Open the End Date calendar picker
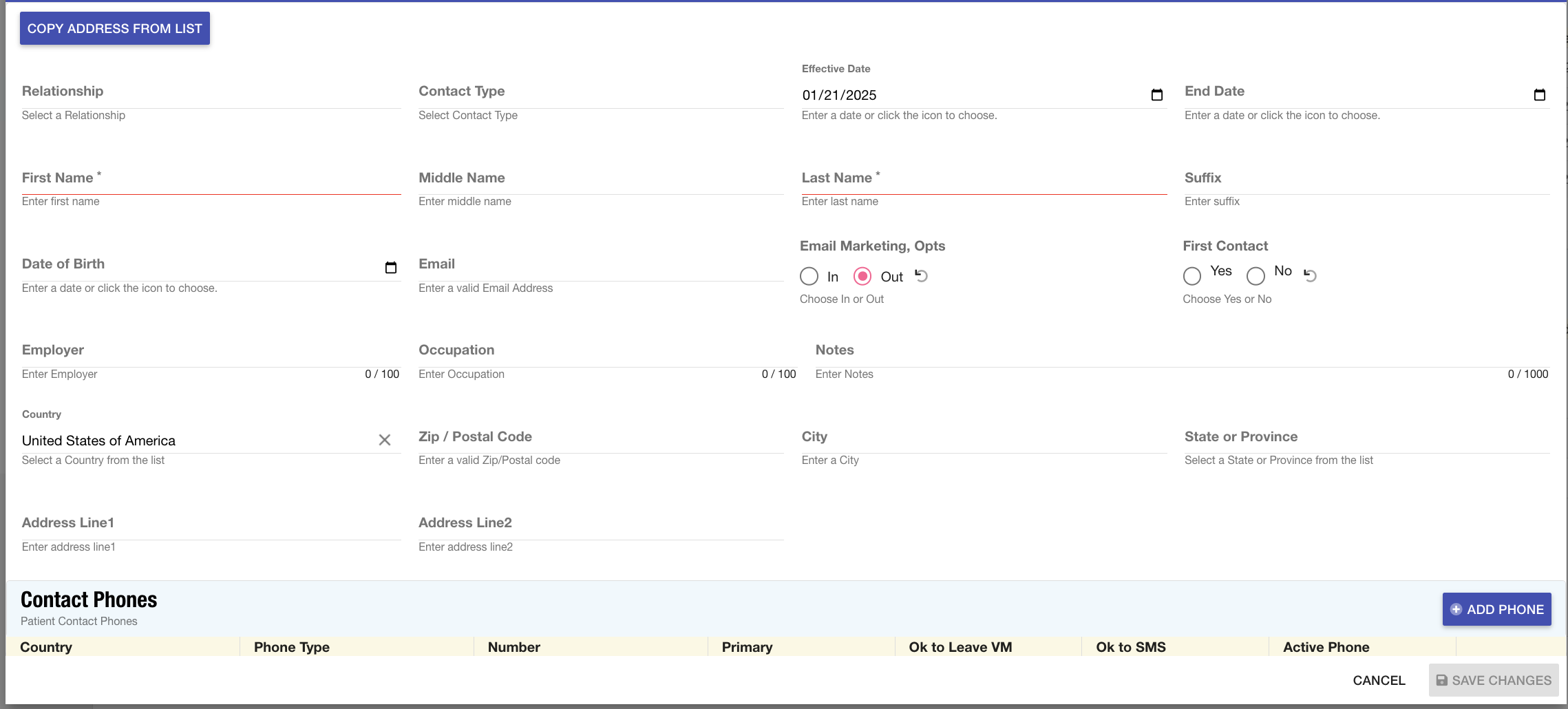Viewport: 1568px width, 709px height. (x=1539, y=95)
